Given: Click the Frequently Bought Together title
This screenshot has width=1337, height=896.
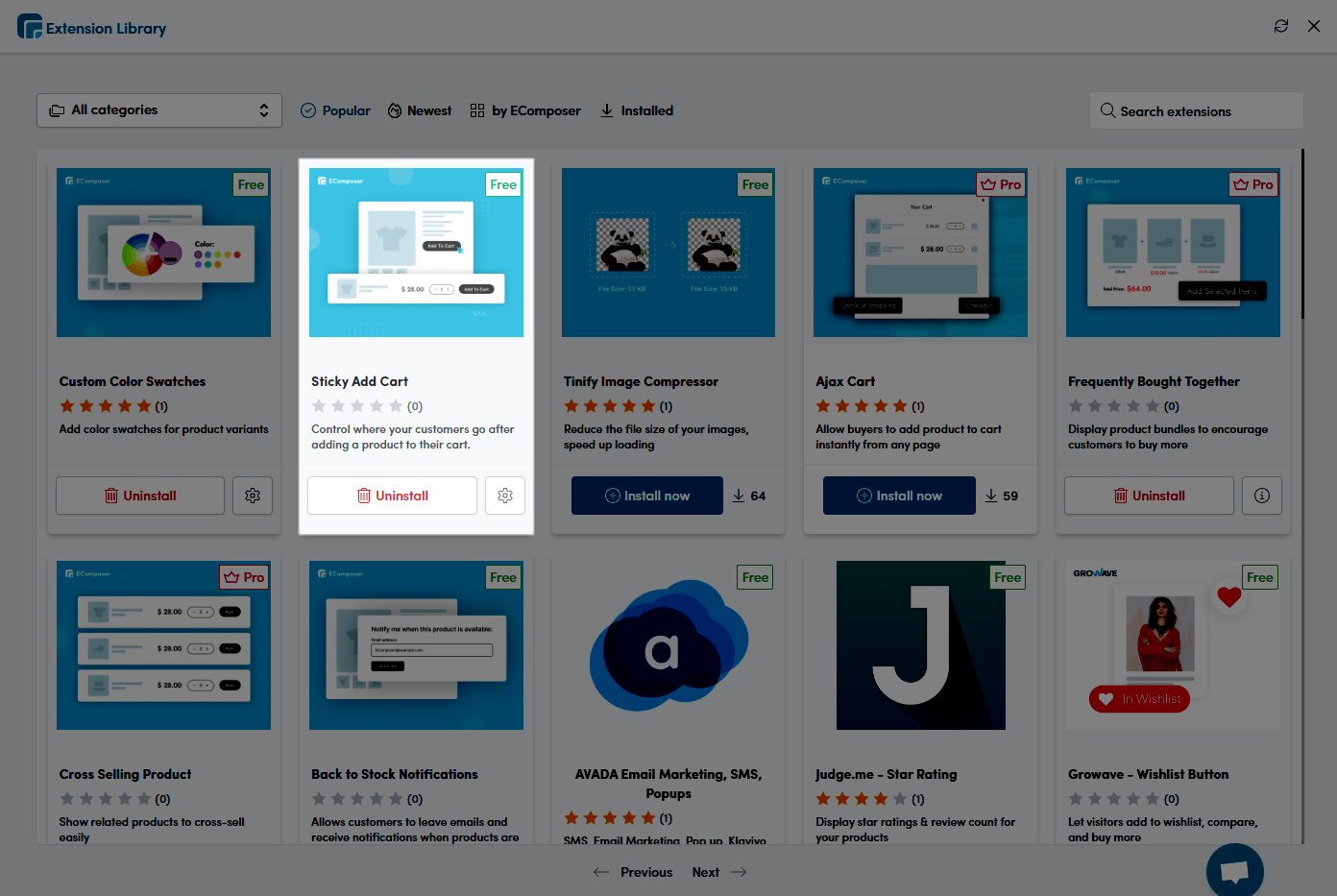Looking at the screenshot, I should point(1154,381).
